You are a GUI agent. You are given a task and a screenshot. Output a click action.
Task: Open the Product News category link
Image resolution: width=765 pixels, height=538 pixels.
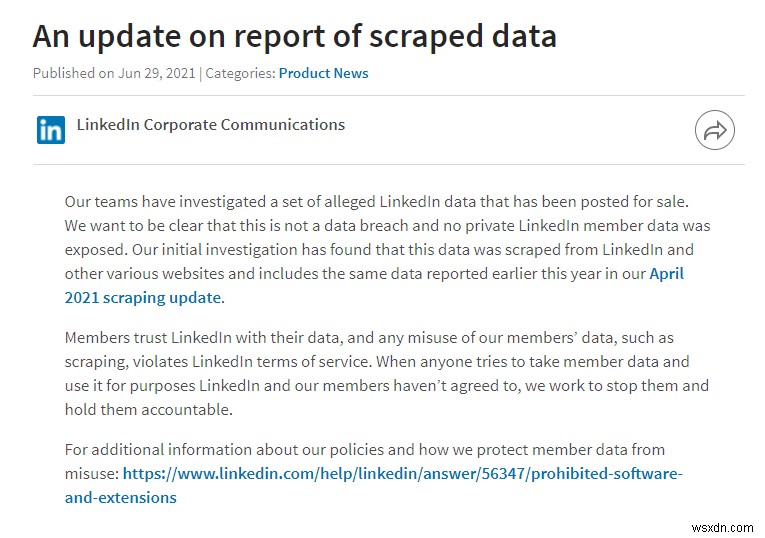pyautogui.click(x=323, y=73)
